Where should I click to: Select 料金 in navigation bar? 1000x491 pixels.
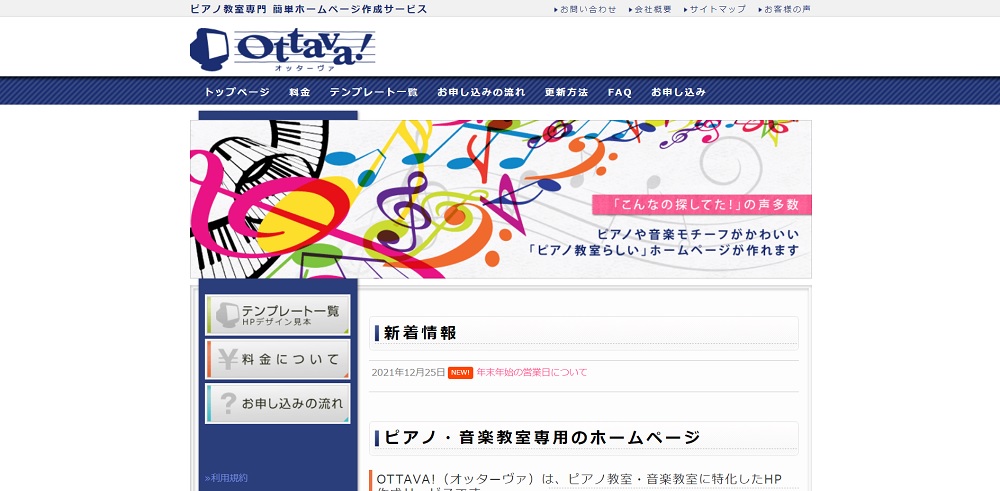point(300,92)
